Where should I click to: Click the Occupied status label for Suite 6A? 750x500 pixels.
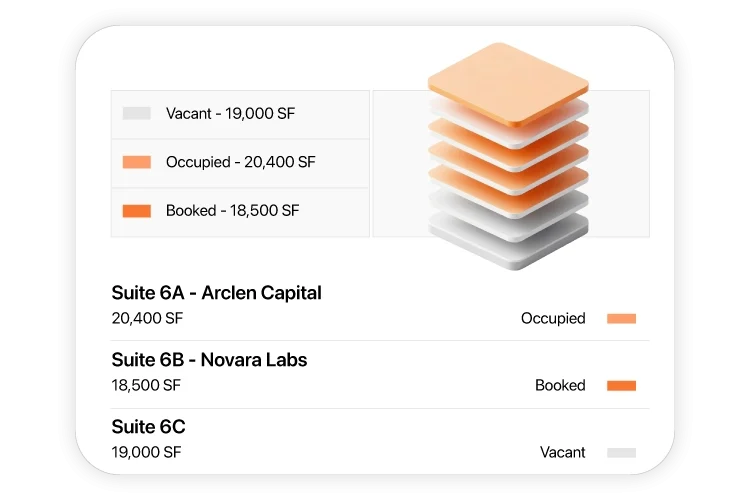tap(553, 319)
